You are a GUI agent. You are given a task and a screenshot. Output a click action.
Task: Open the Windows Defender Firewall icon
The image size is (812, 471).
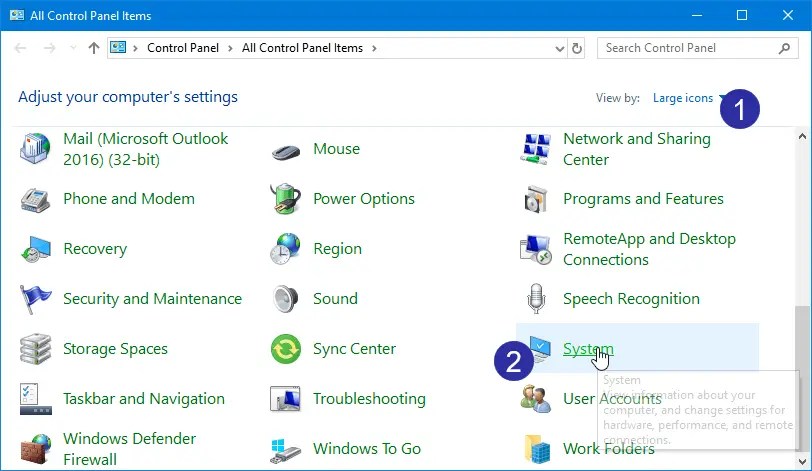pos(36,449)
